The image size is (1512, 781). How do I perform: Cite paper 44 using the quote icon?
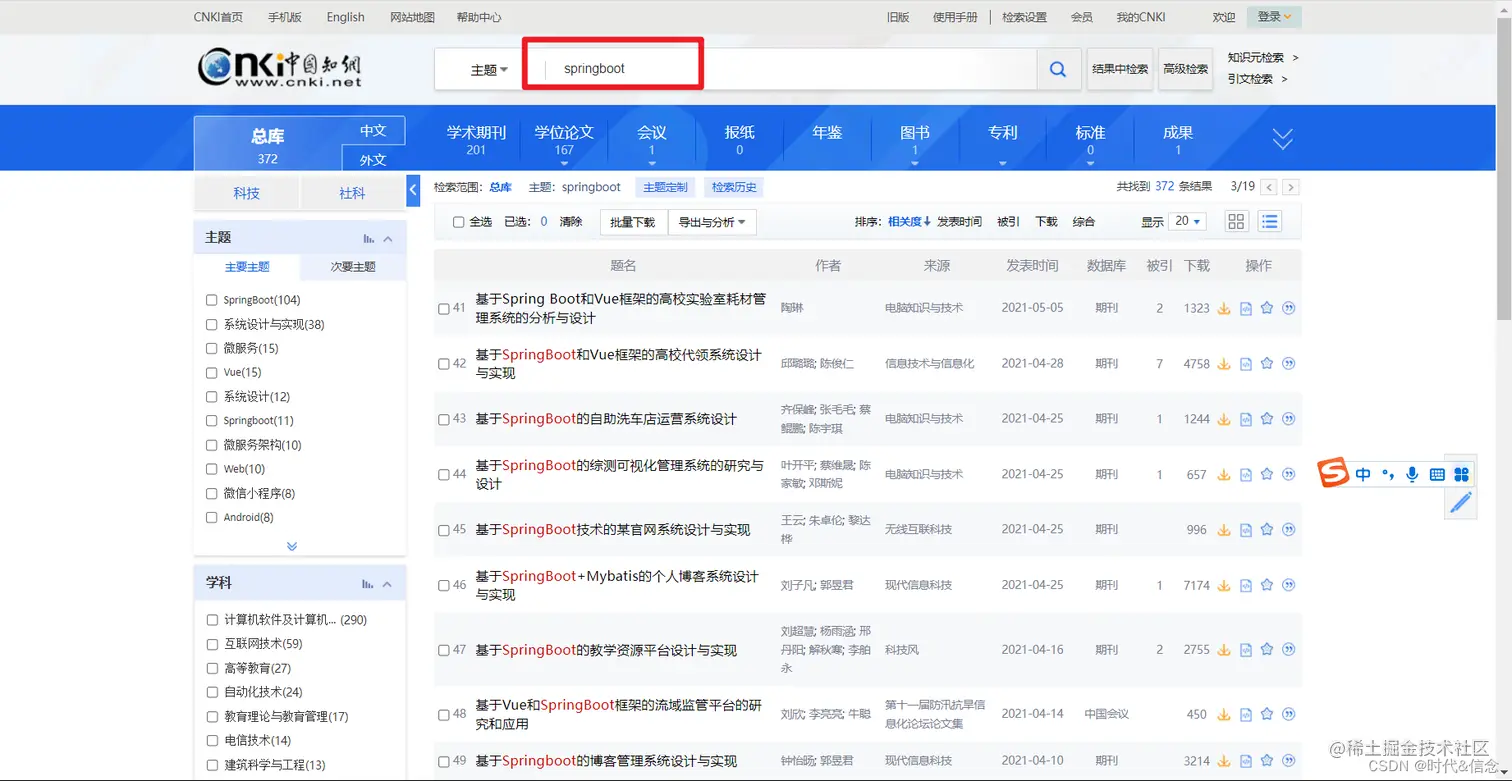[1288, 474]
